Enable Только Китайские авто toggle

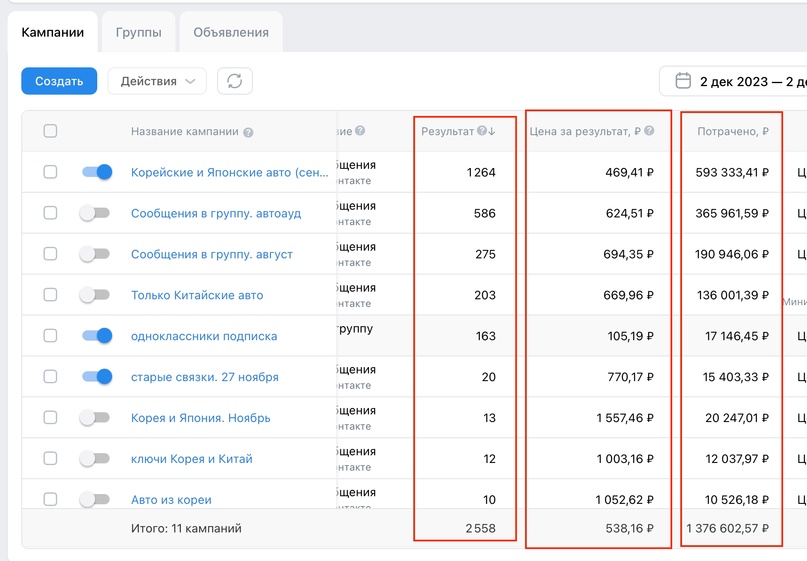tap(95, 294)
